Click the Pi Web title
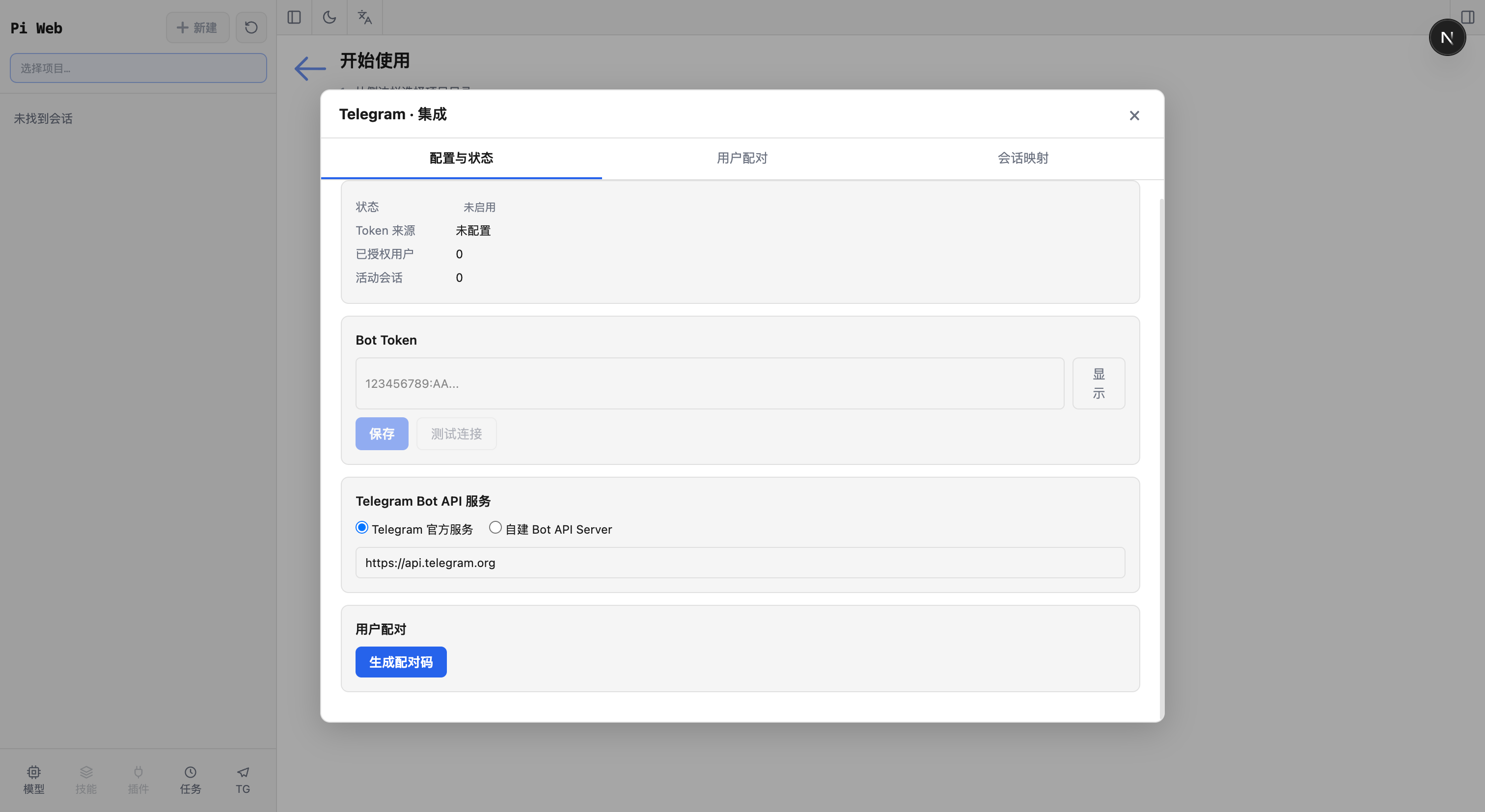1485x812 pixels. [36, 27]
